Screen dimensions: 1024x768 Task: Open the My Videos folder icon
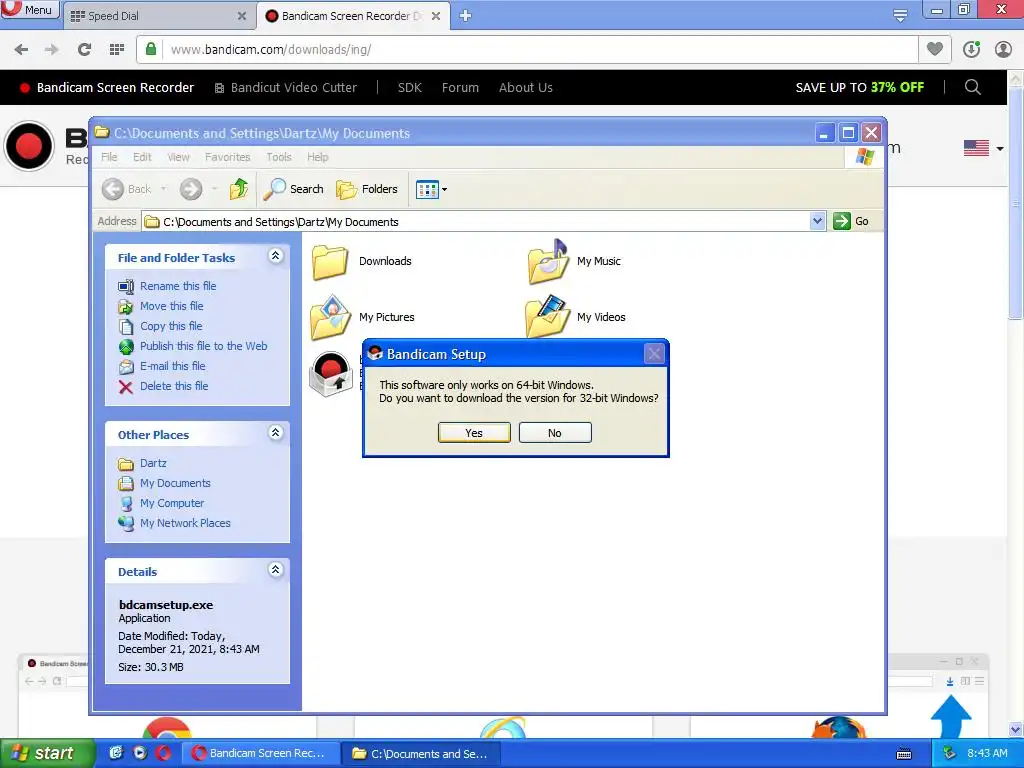[x=548, y=317]
